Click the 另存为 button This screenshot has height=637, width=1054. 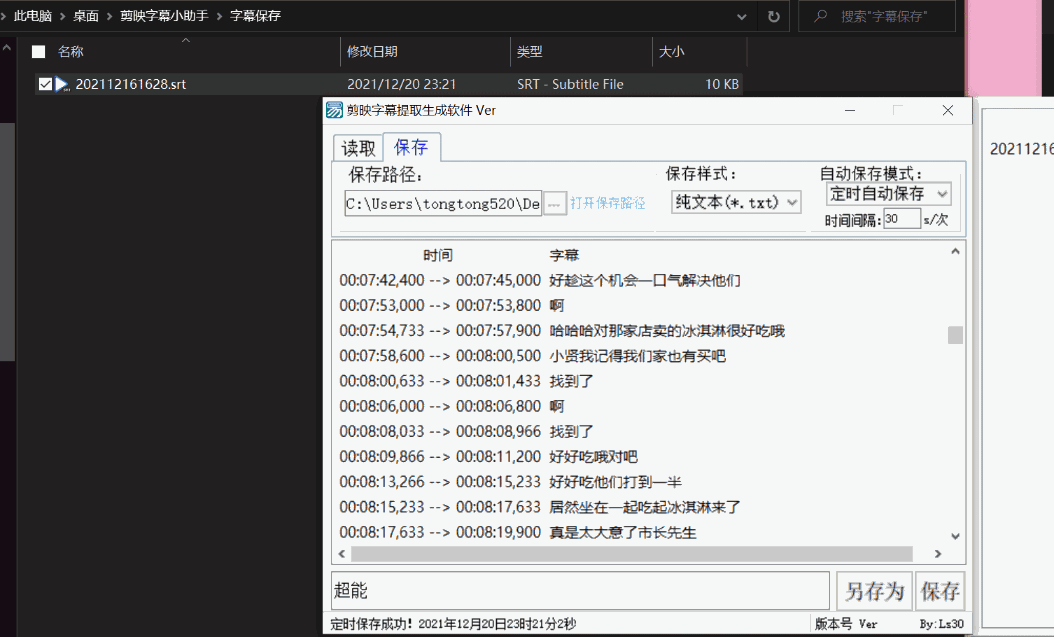point(874,591)
